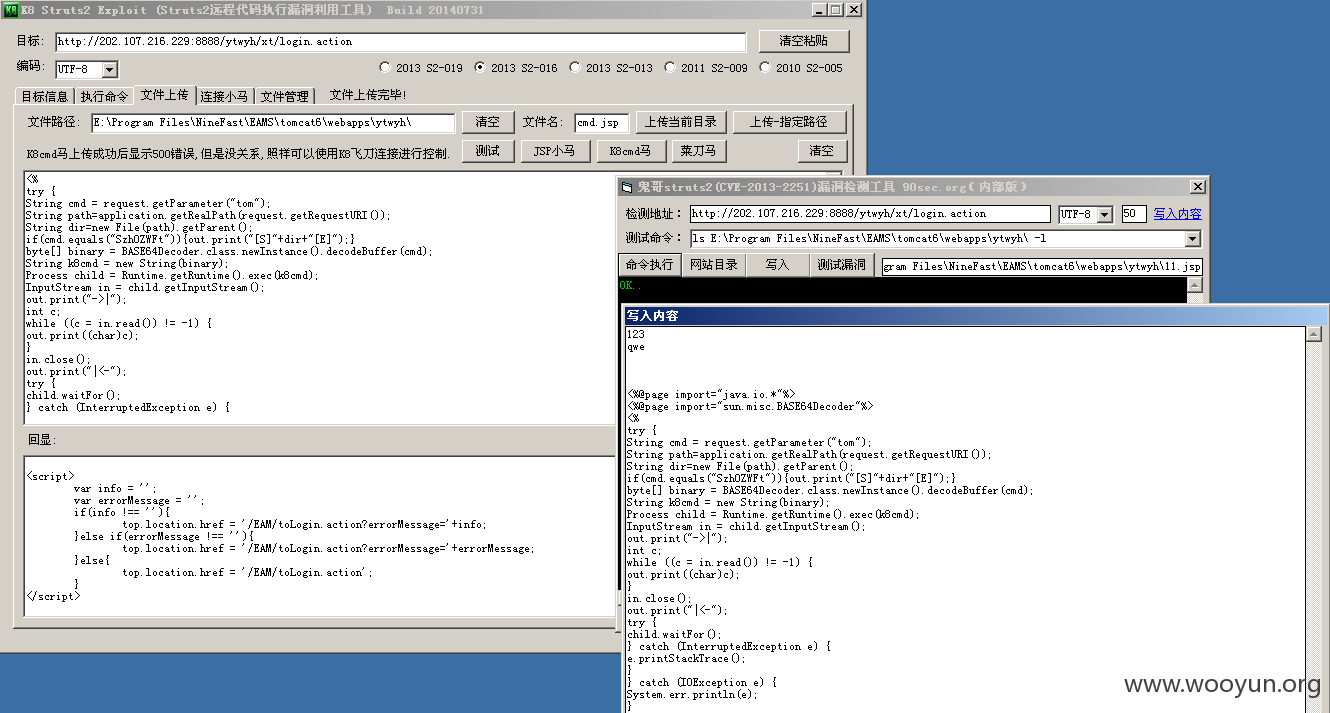This screenshot has height=713, width=1330.
Task: Click 'e.printStackTrace();' line in 写入内容
Action: [686, 658]
